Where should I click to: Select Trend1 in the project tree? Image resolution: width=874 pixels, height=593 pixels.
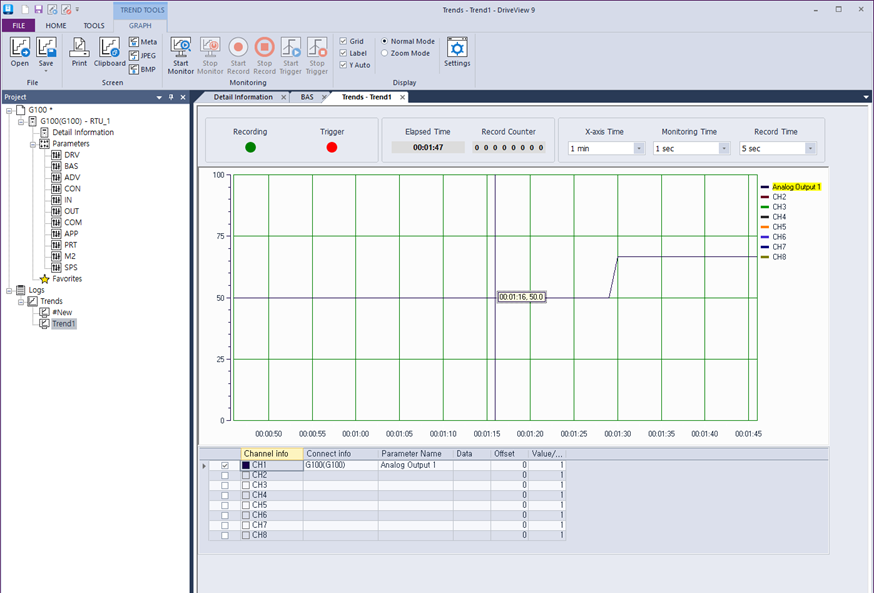coord(64,324)
